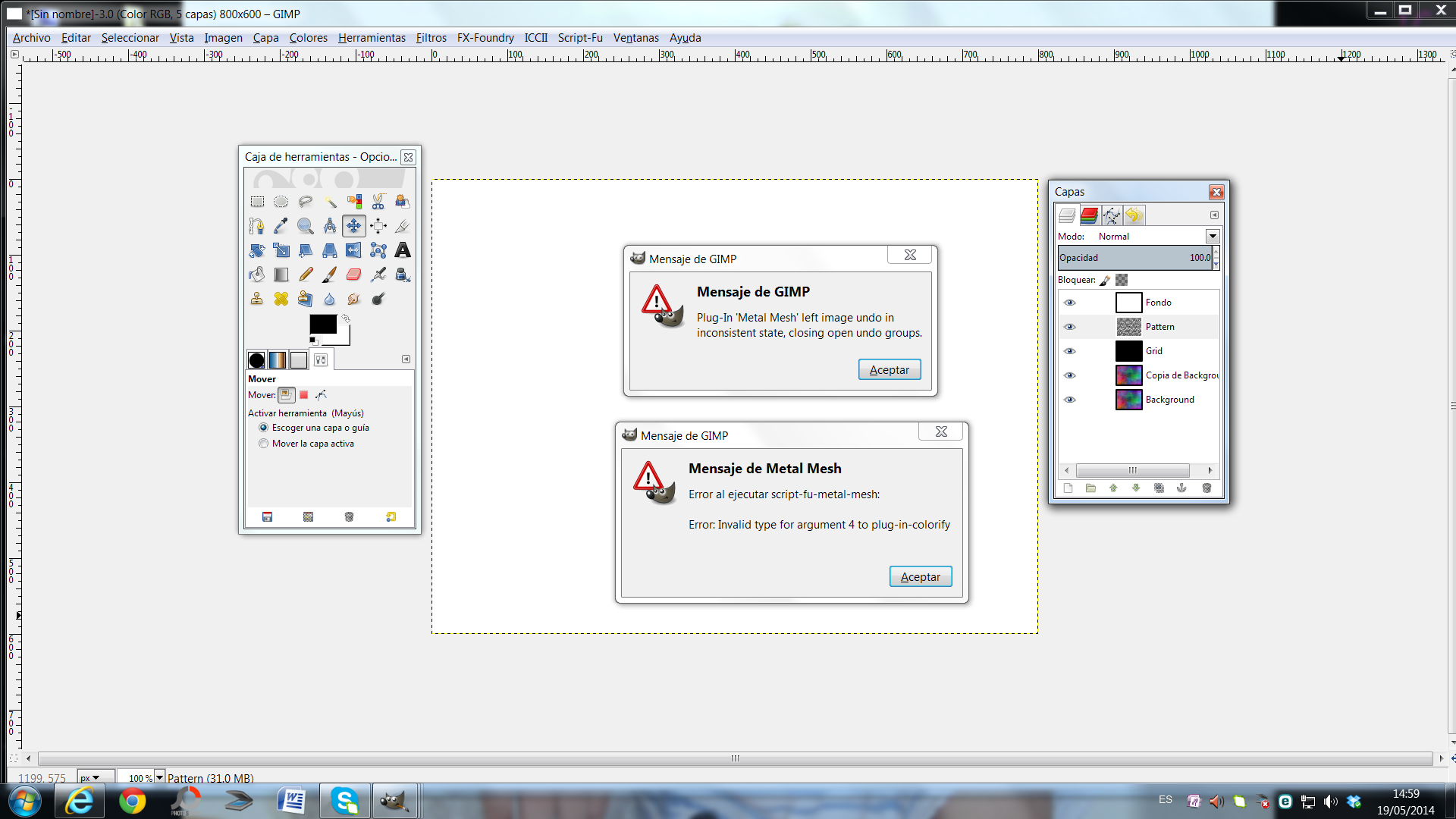
Task: Select the Ellipse Select tool
Action: tap(281, 202)
